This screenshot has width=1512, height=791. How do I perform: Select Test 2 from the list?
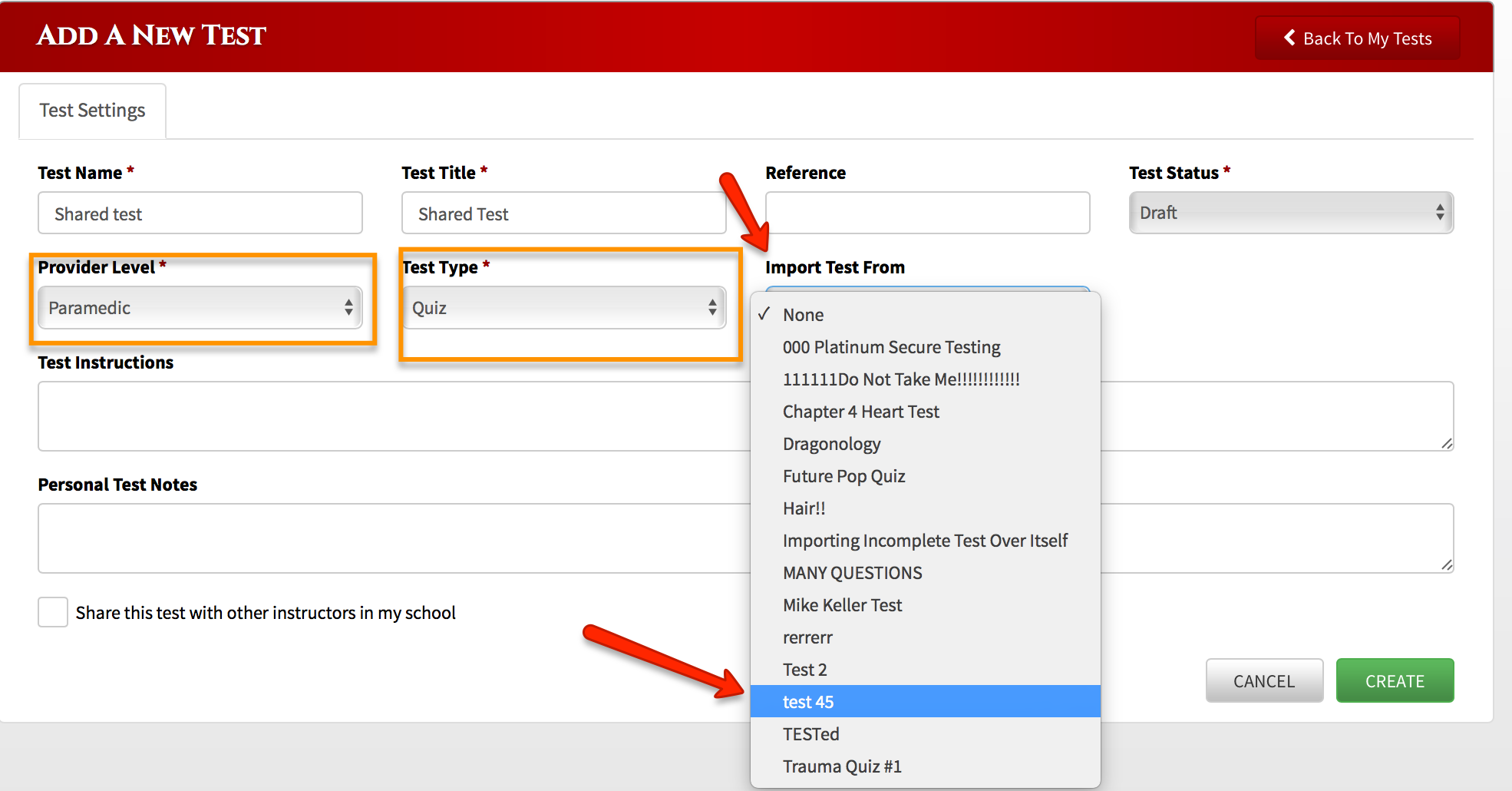925,670
